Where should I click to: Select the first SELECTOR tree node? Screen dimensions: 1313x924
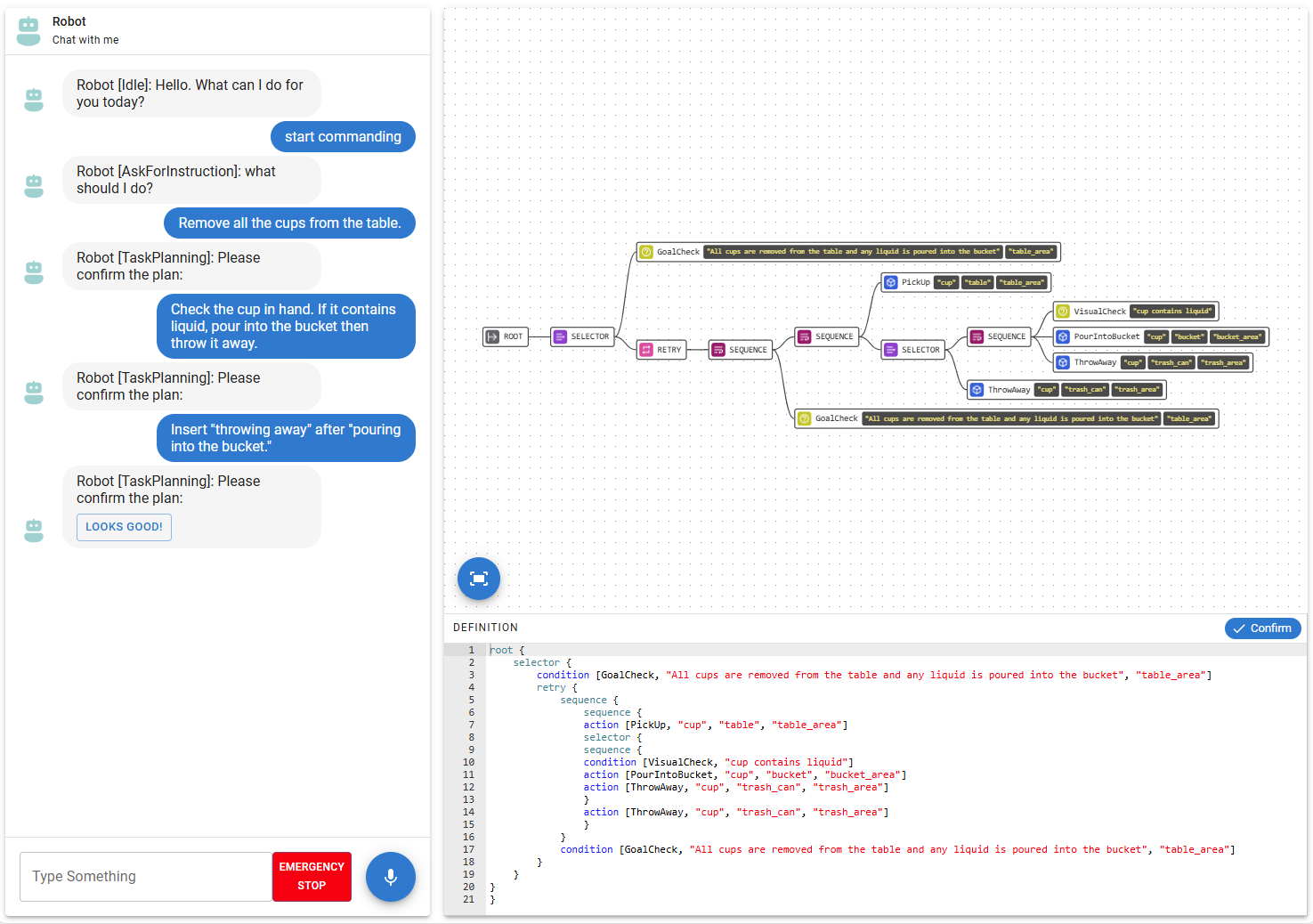click(582, 336)
